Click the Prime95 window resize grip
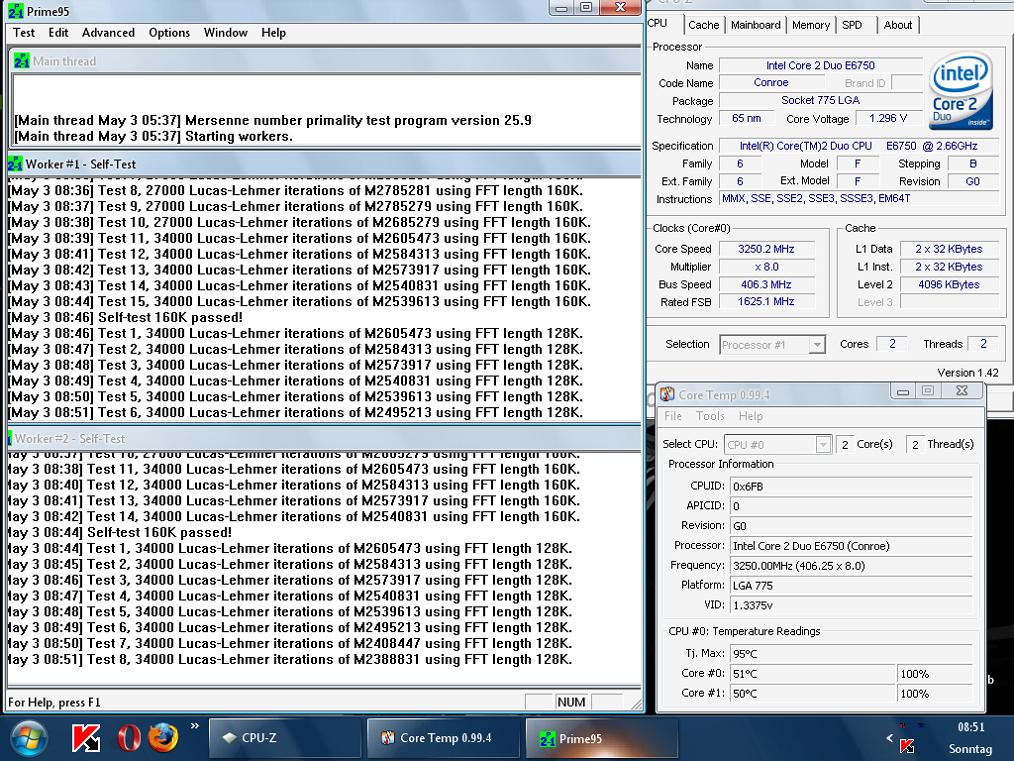1014x761 pixels. [636, 704]
